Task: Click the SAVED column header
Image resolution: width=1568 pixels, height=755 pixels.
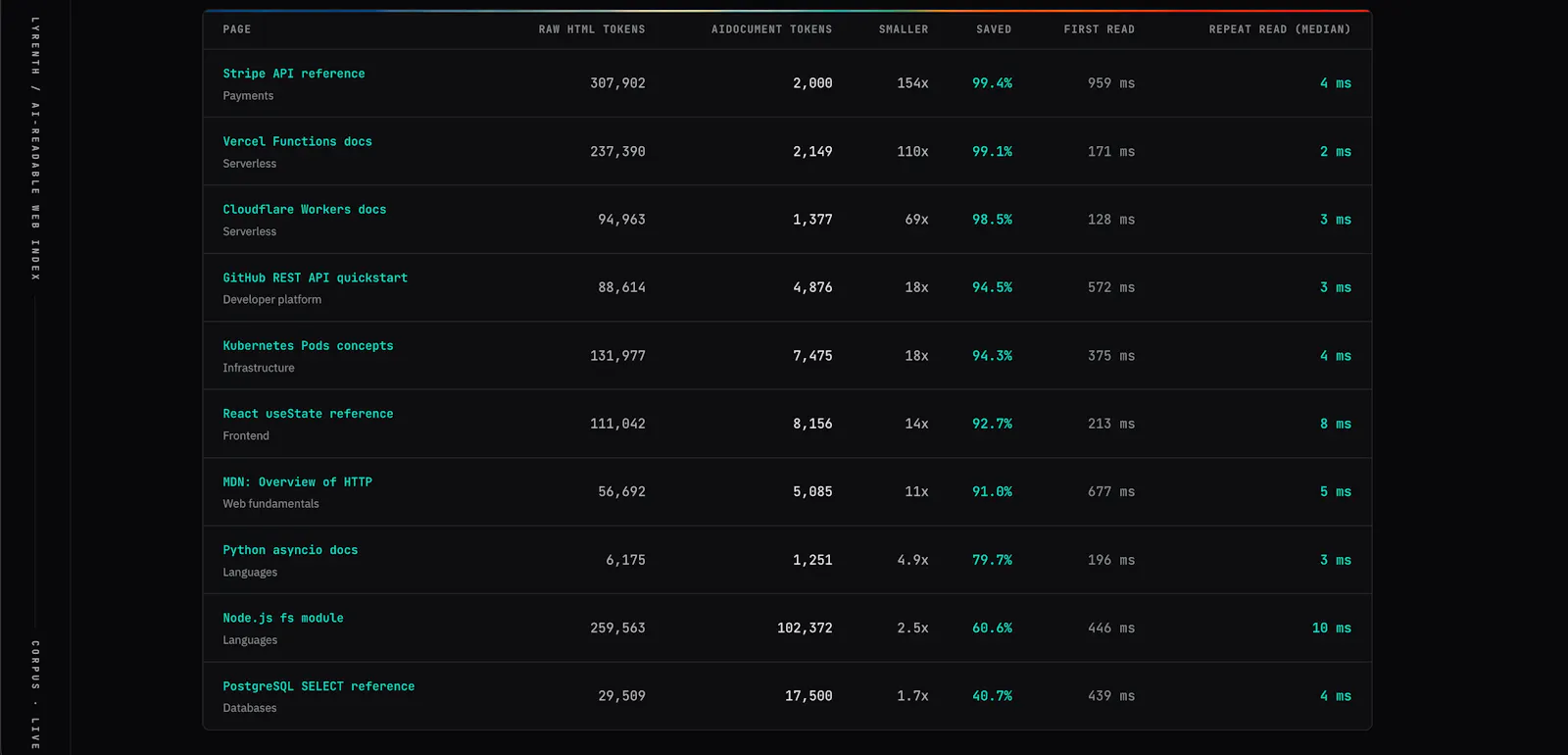Action: tap(994, 29)
